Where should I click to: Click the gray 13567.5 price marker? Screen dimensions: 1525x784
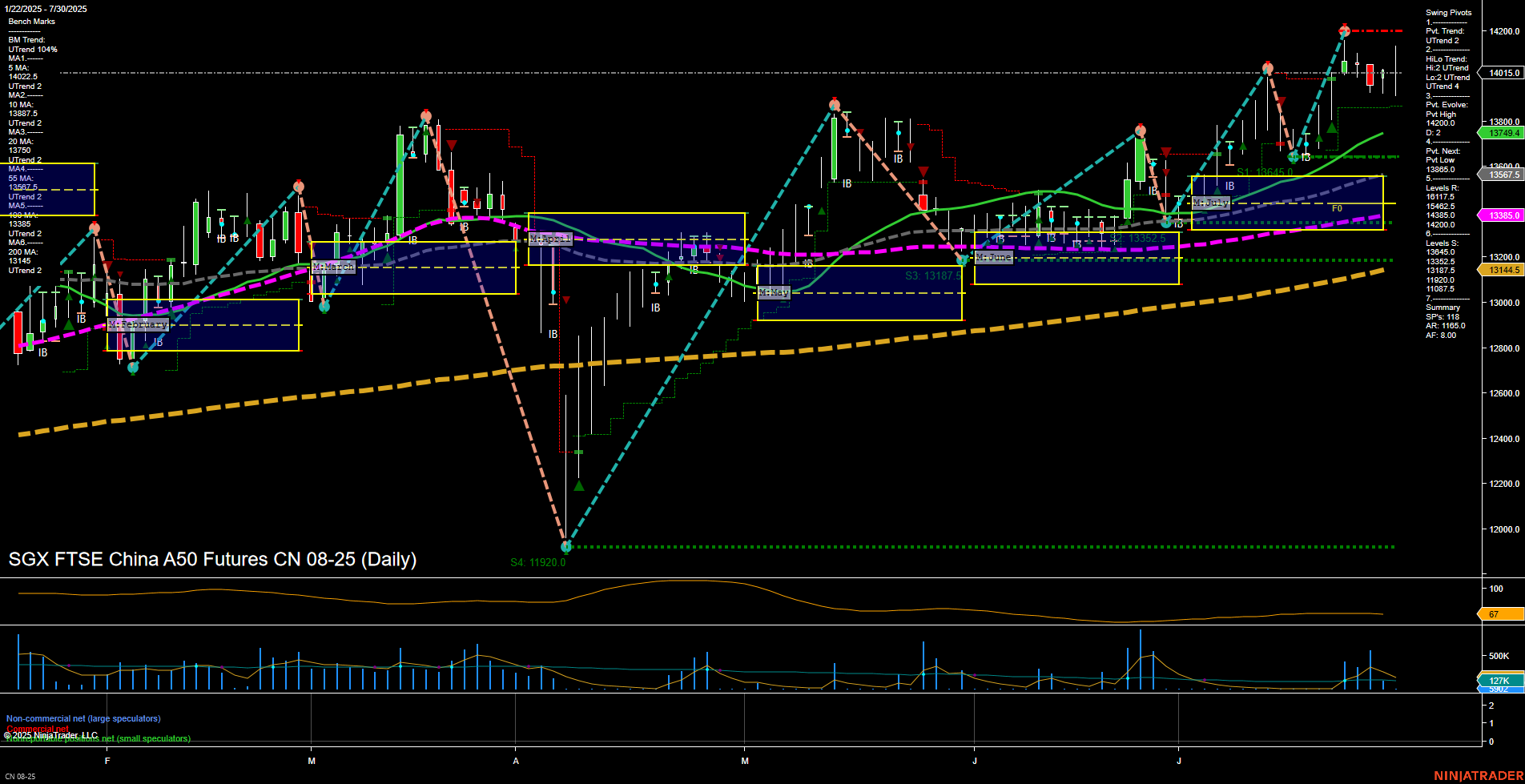pyautogui.click(x=1502, y=175)
